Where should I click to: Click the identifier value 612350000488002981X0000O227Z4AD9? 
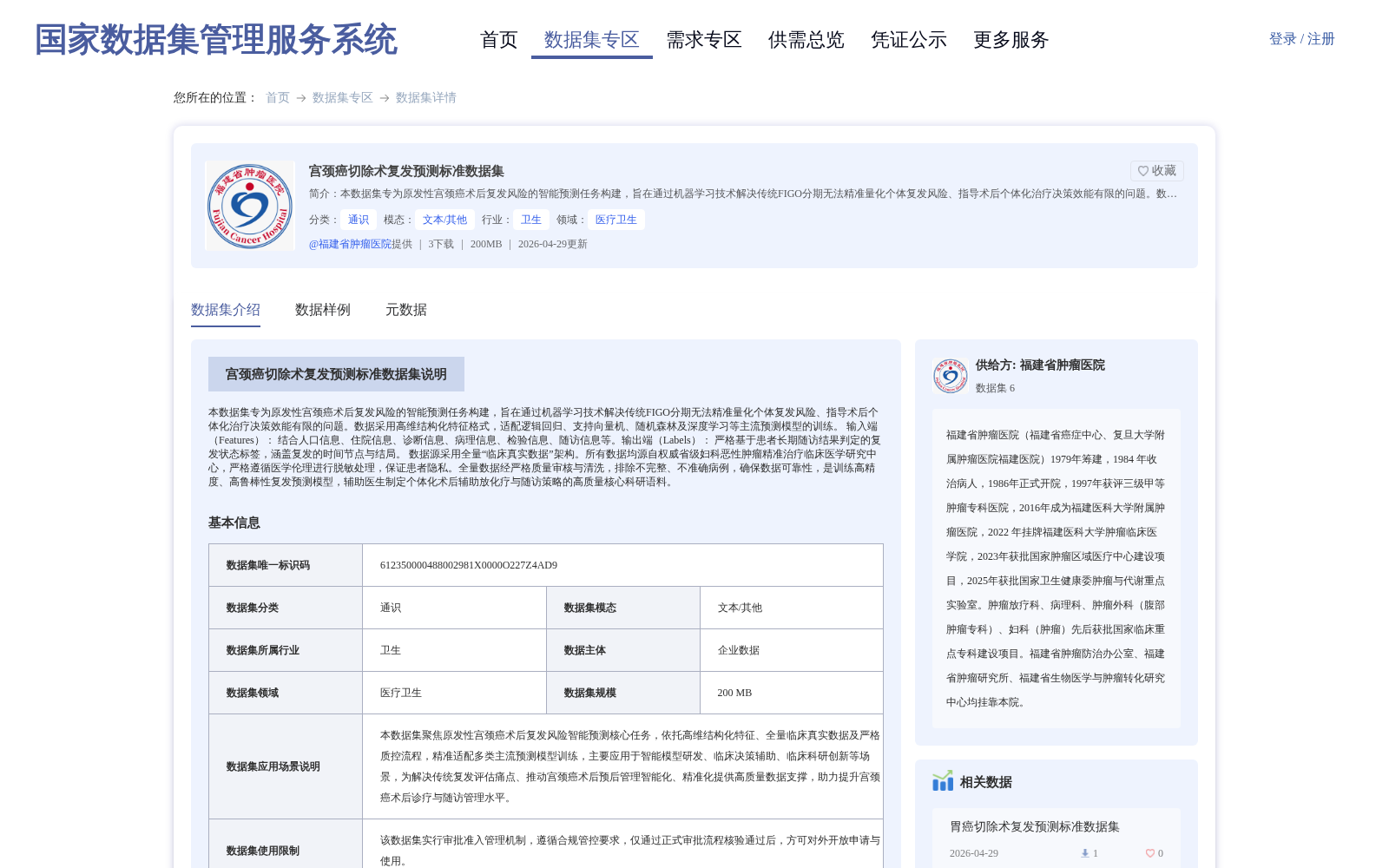click(x=469, y=565)
